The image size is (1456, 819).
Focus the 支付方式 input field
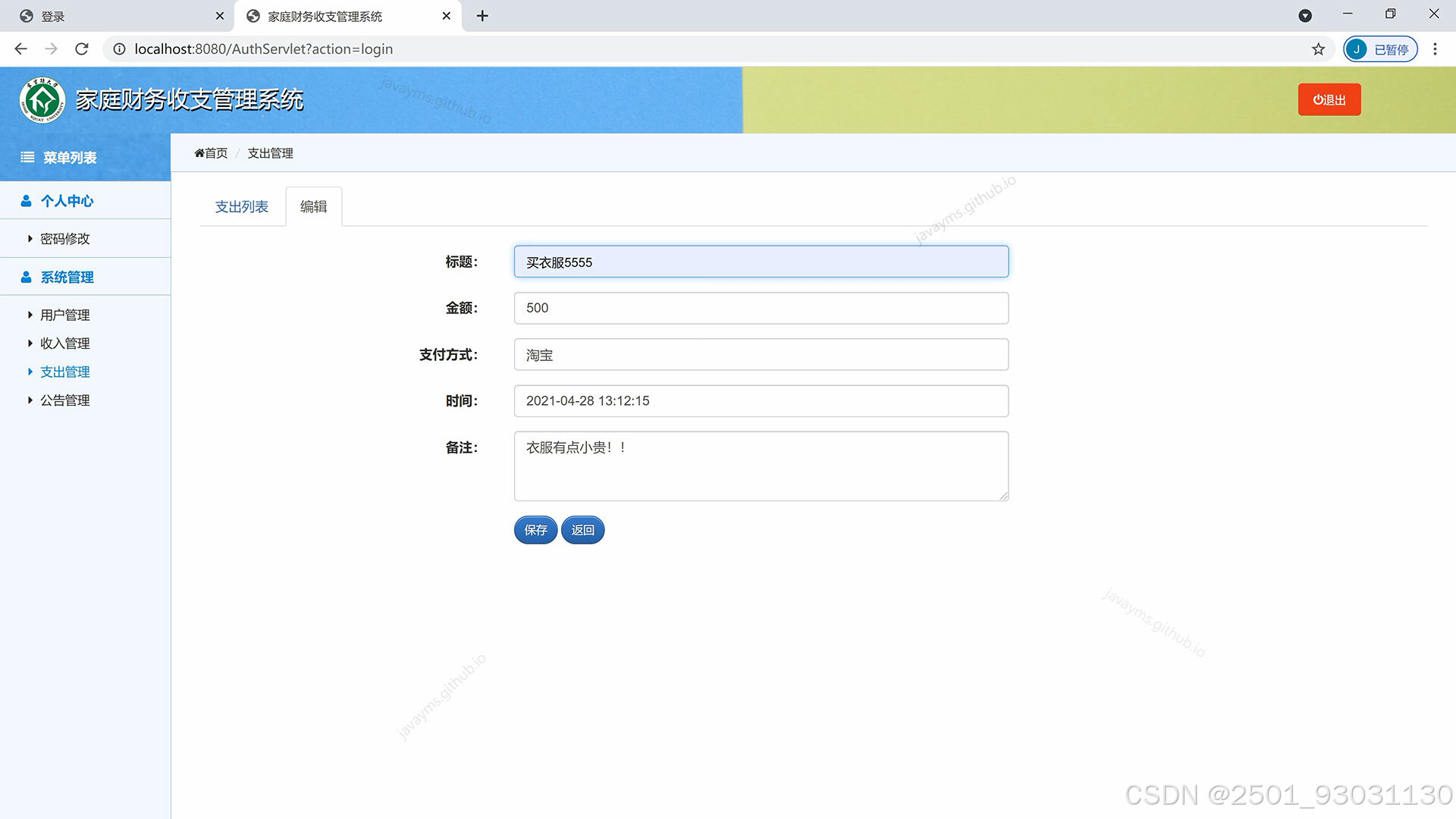761,355
